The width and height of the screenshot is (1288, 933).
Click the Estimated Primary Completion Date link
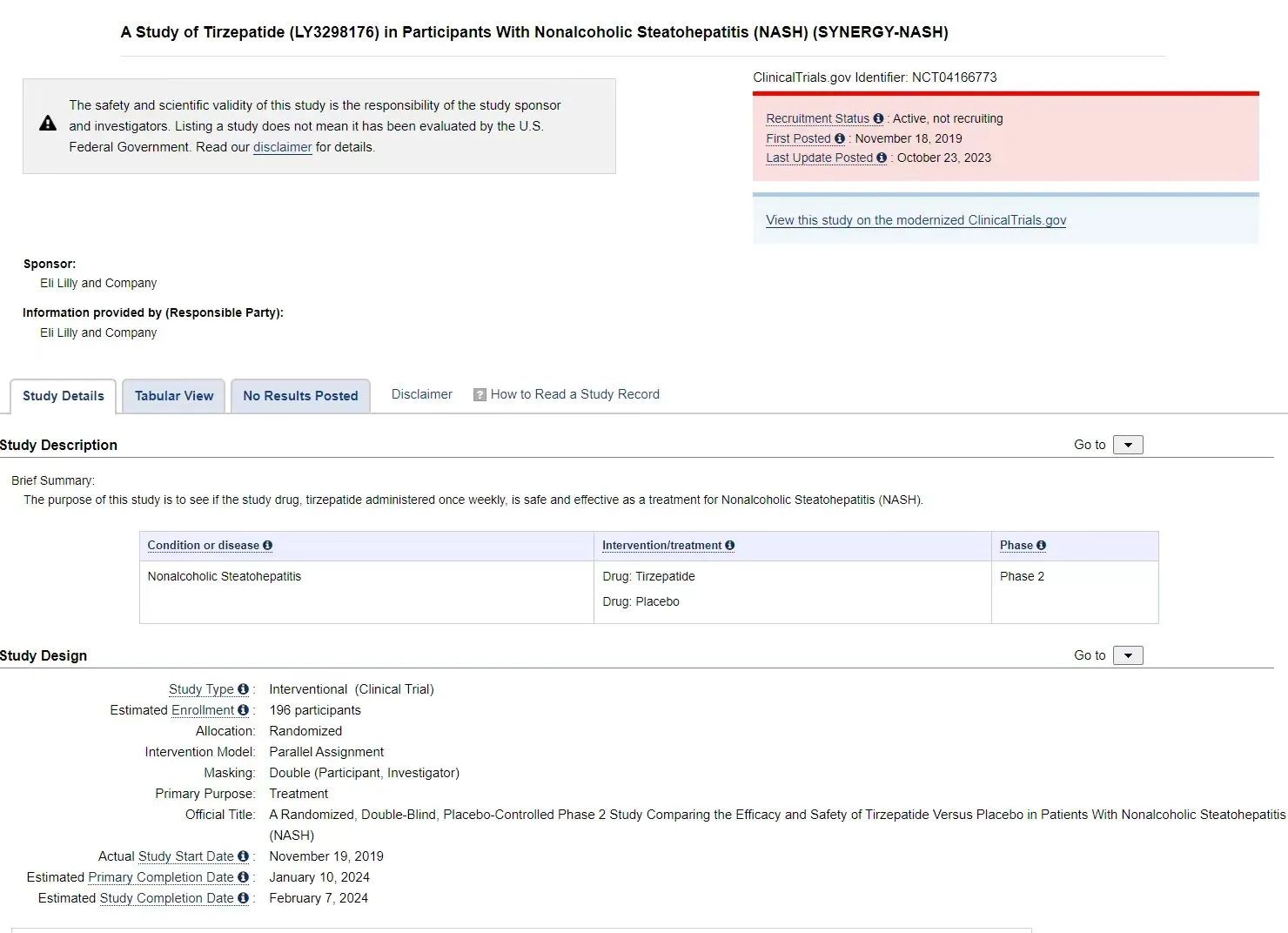pos(161,877)
